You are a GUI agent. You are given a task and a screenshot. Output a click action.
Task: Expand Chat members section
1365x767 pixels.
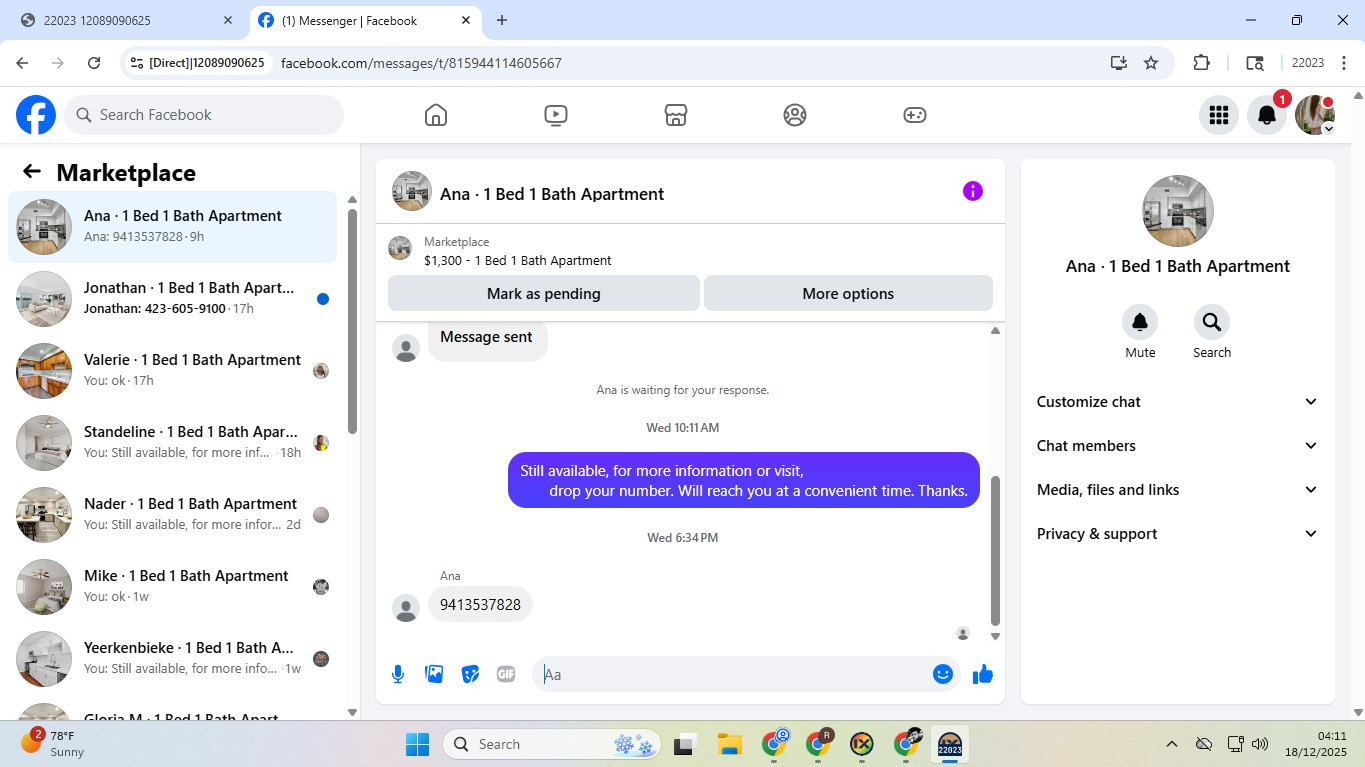1177,446
